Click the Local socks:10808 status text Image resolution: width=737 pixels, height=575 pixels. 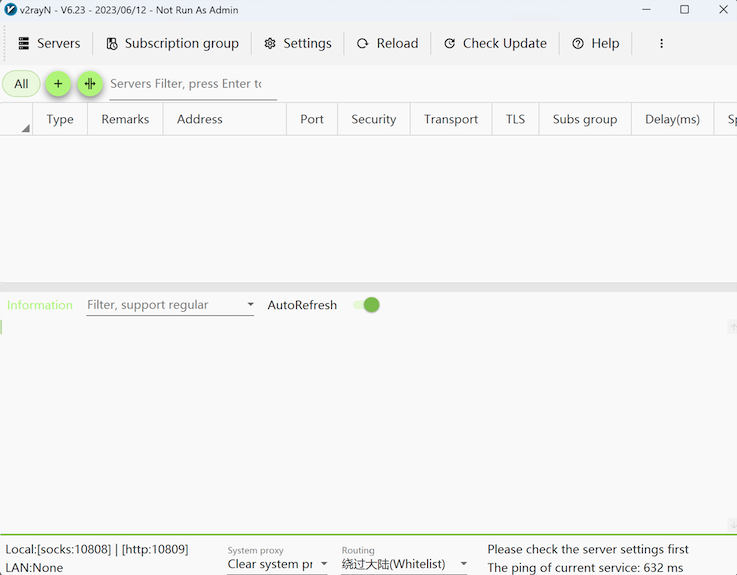pos(97,549)
